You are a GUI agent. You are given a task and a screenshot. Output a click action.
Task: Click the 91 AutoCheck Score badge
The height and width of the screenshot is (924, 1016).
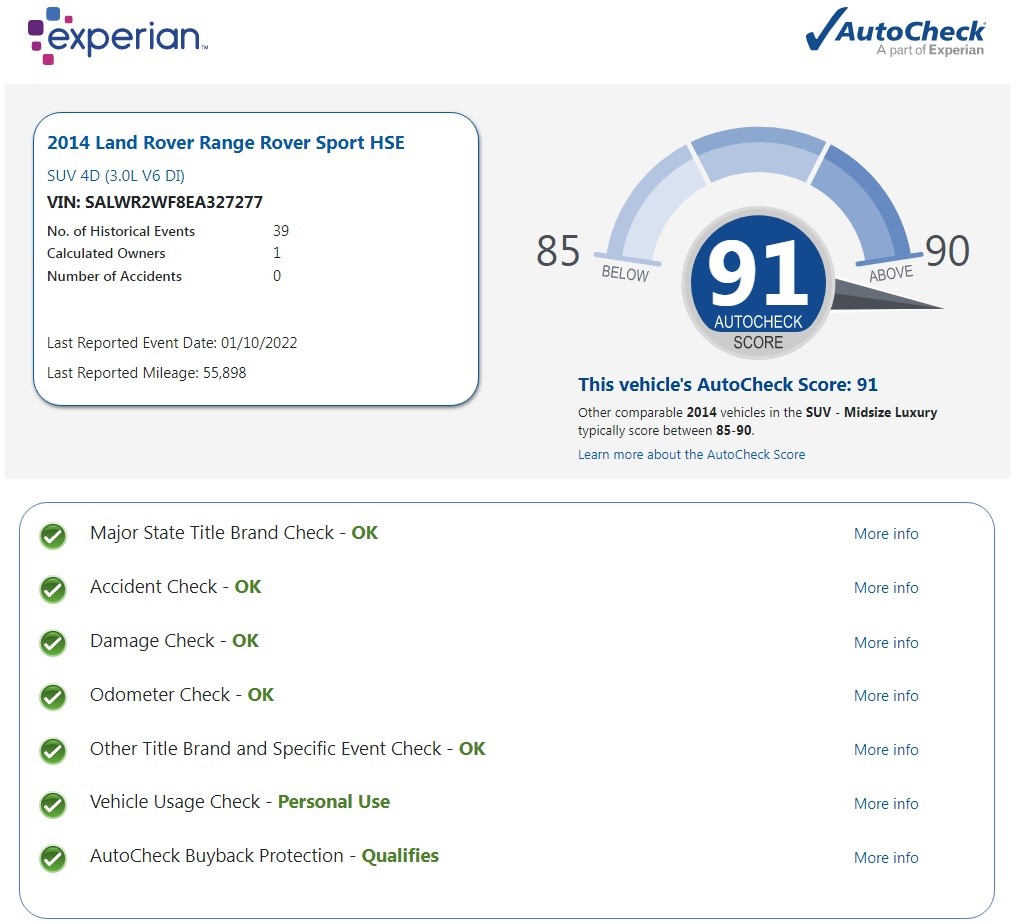[x=758, y=283]
